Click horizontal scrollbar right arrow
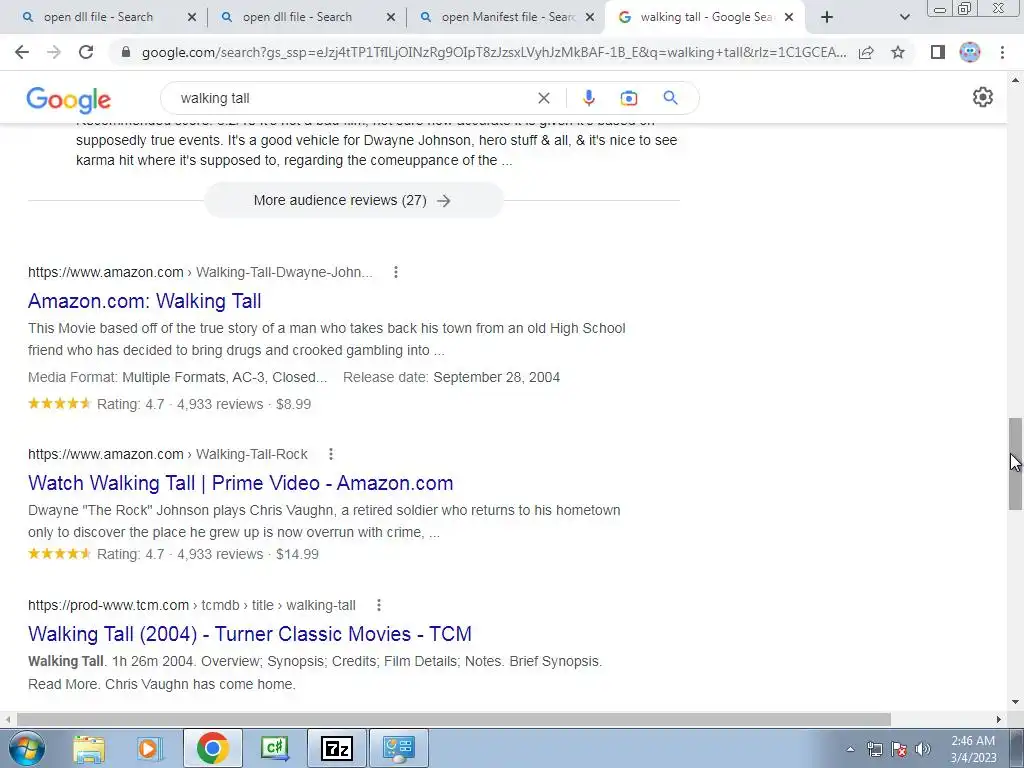The image size is (1024, 768). [x=999, y=719]
